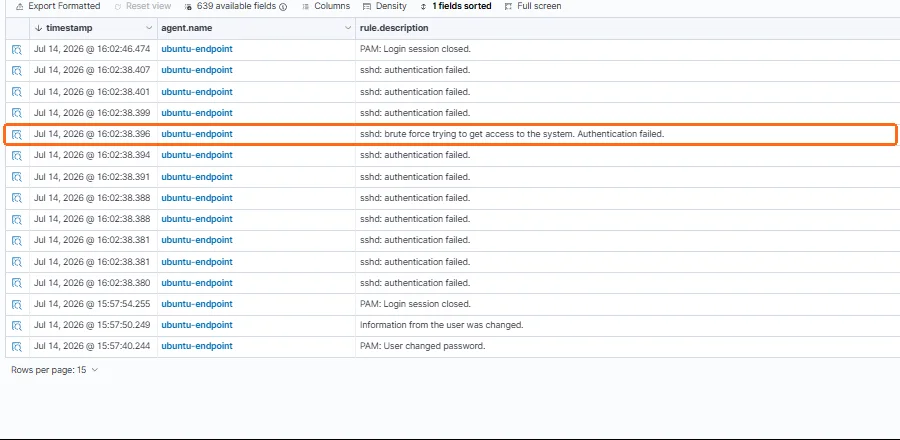
Task: Inspect the 15:57:54.255 event details icon
Action: point(17,305)
